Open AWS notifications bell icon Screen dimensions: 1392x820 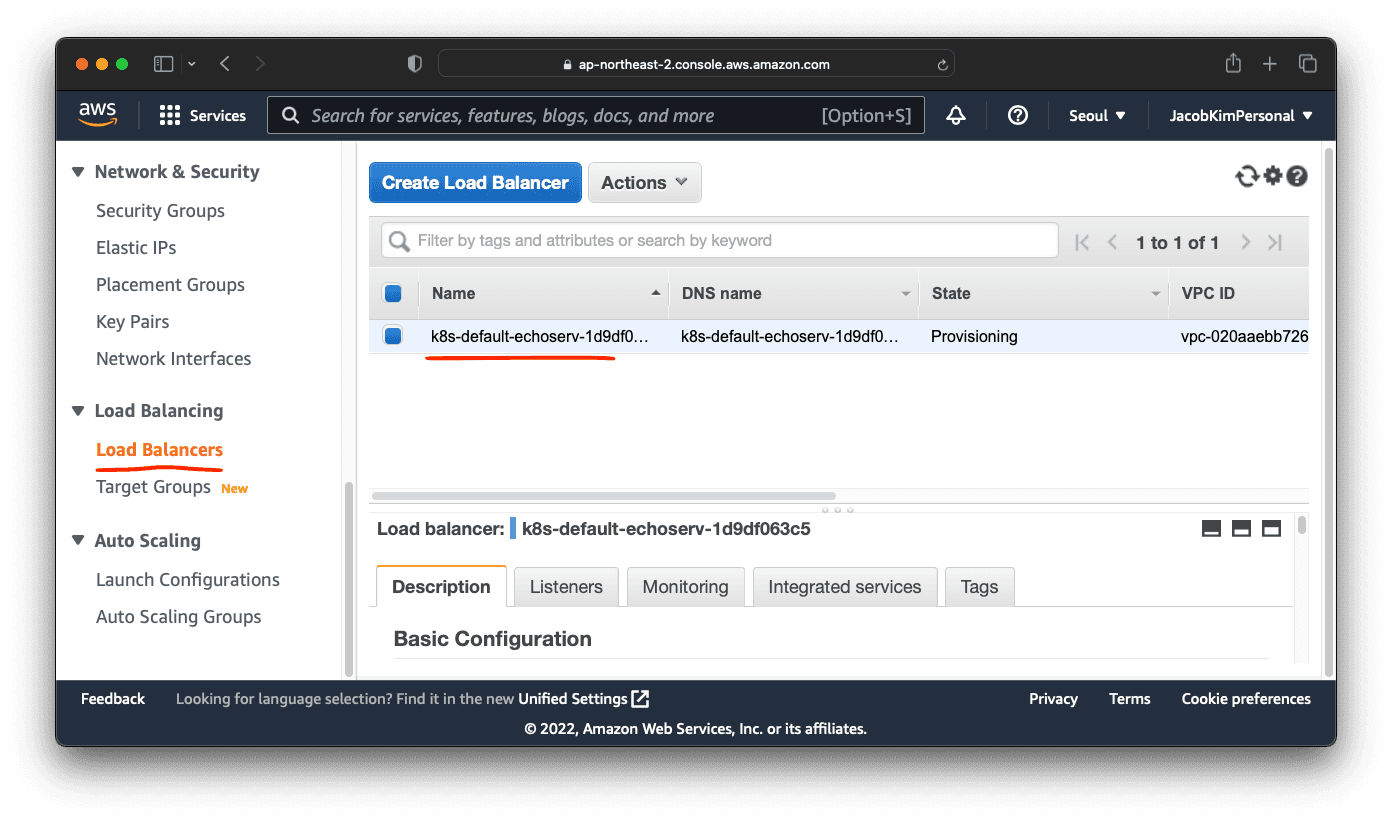(x=956, y=115)
